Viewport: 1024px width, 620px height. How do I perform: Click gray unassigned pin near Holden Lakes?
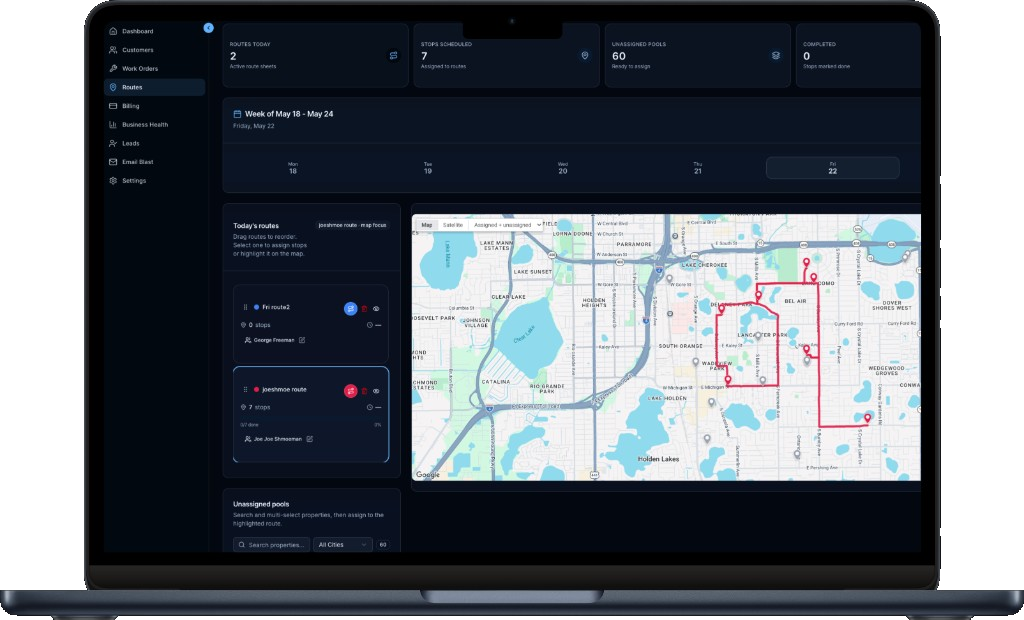pos(707,440)
